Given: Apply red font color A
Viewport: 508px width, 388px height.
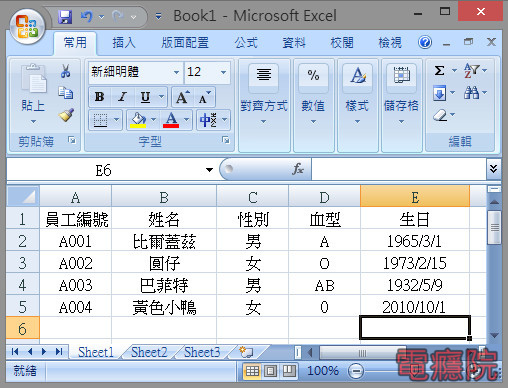Looking at the screenshot, I should point(171,120).
